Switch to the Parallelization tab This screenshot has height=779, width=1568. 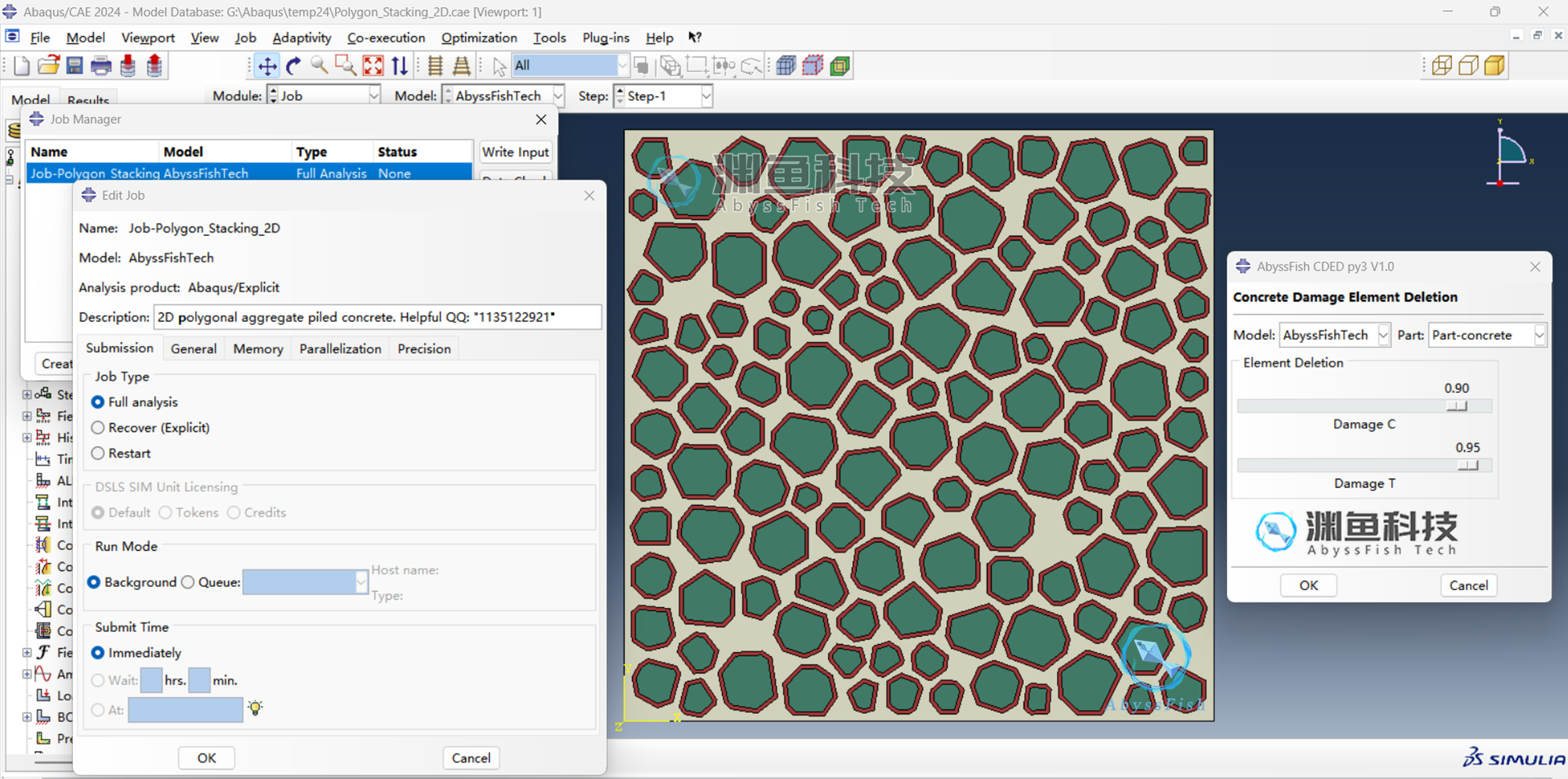[x=340, y=348]
